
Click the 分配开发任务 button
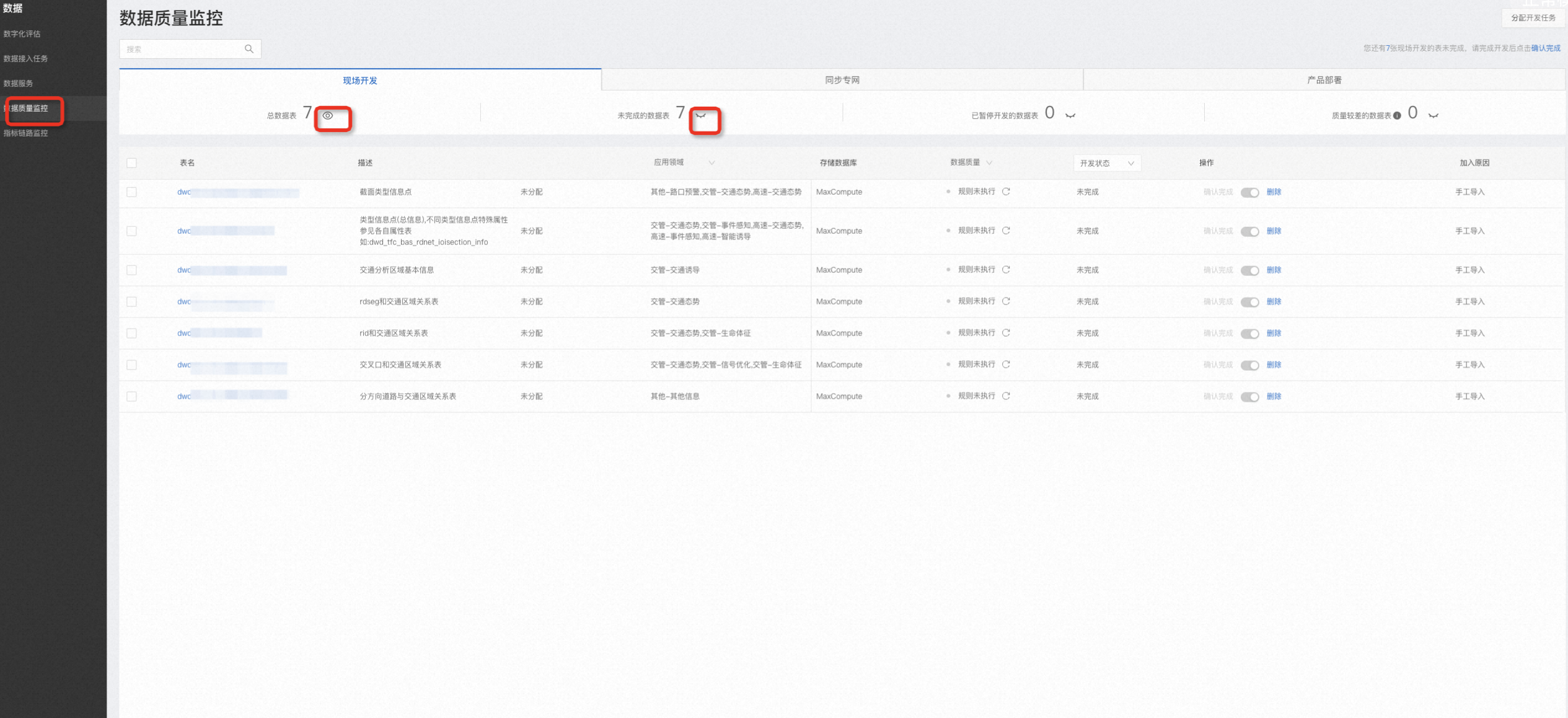(1533, 18)
